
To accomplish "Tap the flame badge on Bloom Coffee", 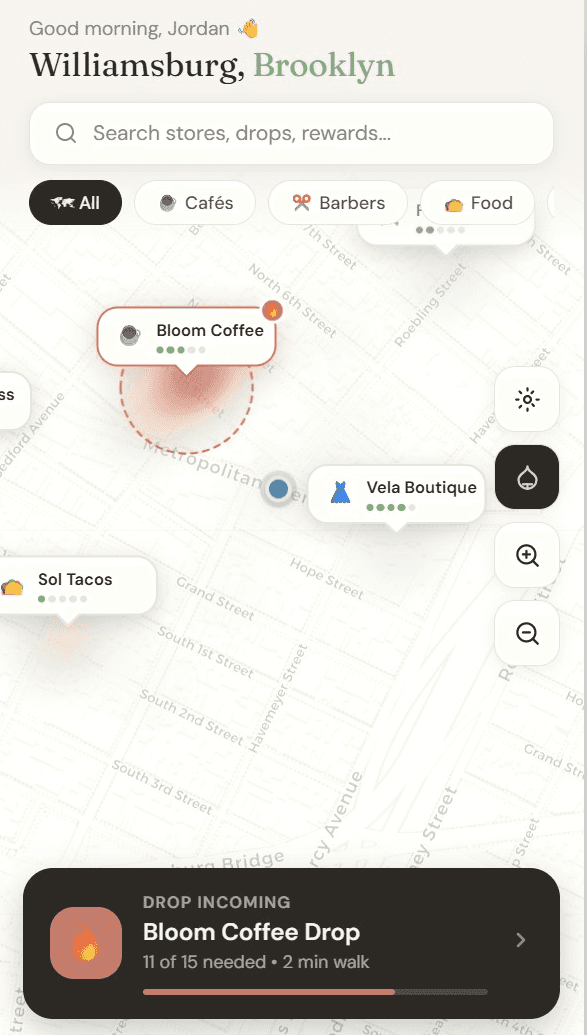I will click(x=272, y=310).
